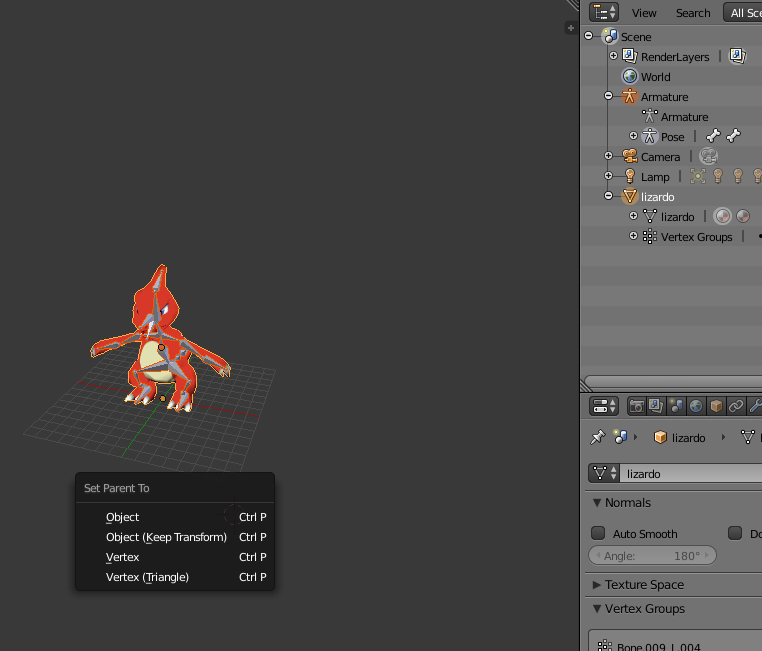Open the Outliner editor type selector
This screenshot has width=762, height=651.
604,13
